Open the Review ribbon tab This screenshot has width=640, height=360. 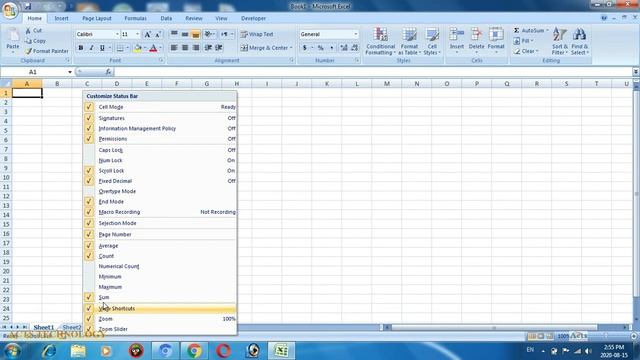pyautogui.click(x=194, y=18)
